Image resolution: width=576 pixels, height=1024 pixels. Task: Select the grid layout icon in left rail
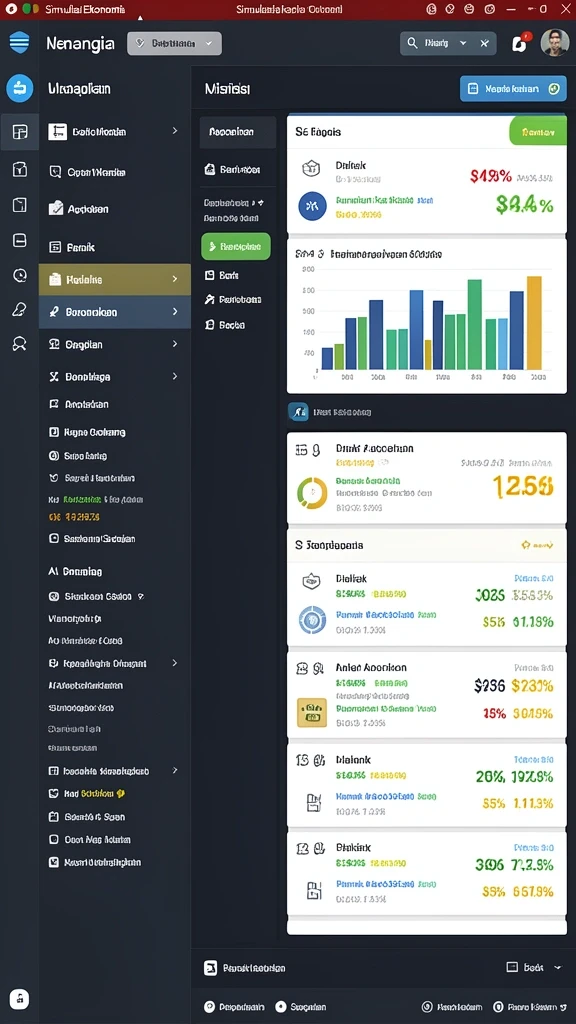coord(20,132)
